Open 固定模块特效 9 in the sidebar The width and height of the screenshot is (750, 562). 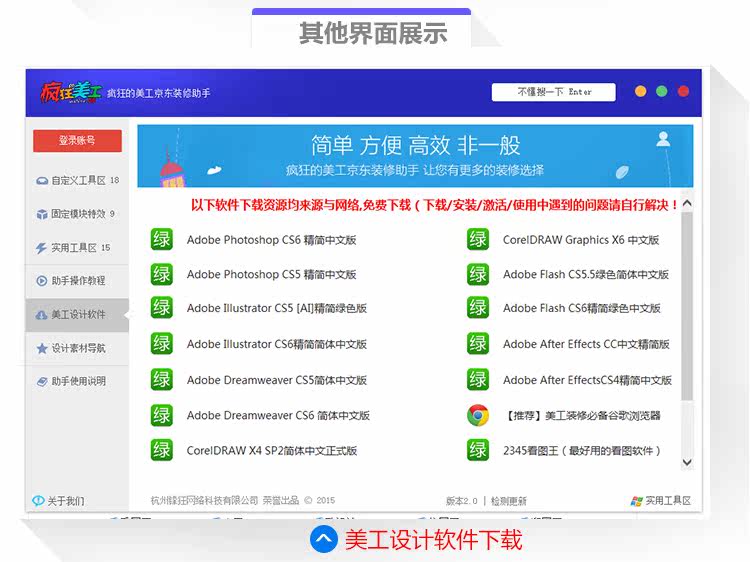(77, 214)
